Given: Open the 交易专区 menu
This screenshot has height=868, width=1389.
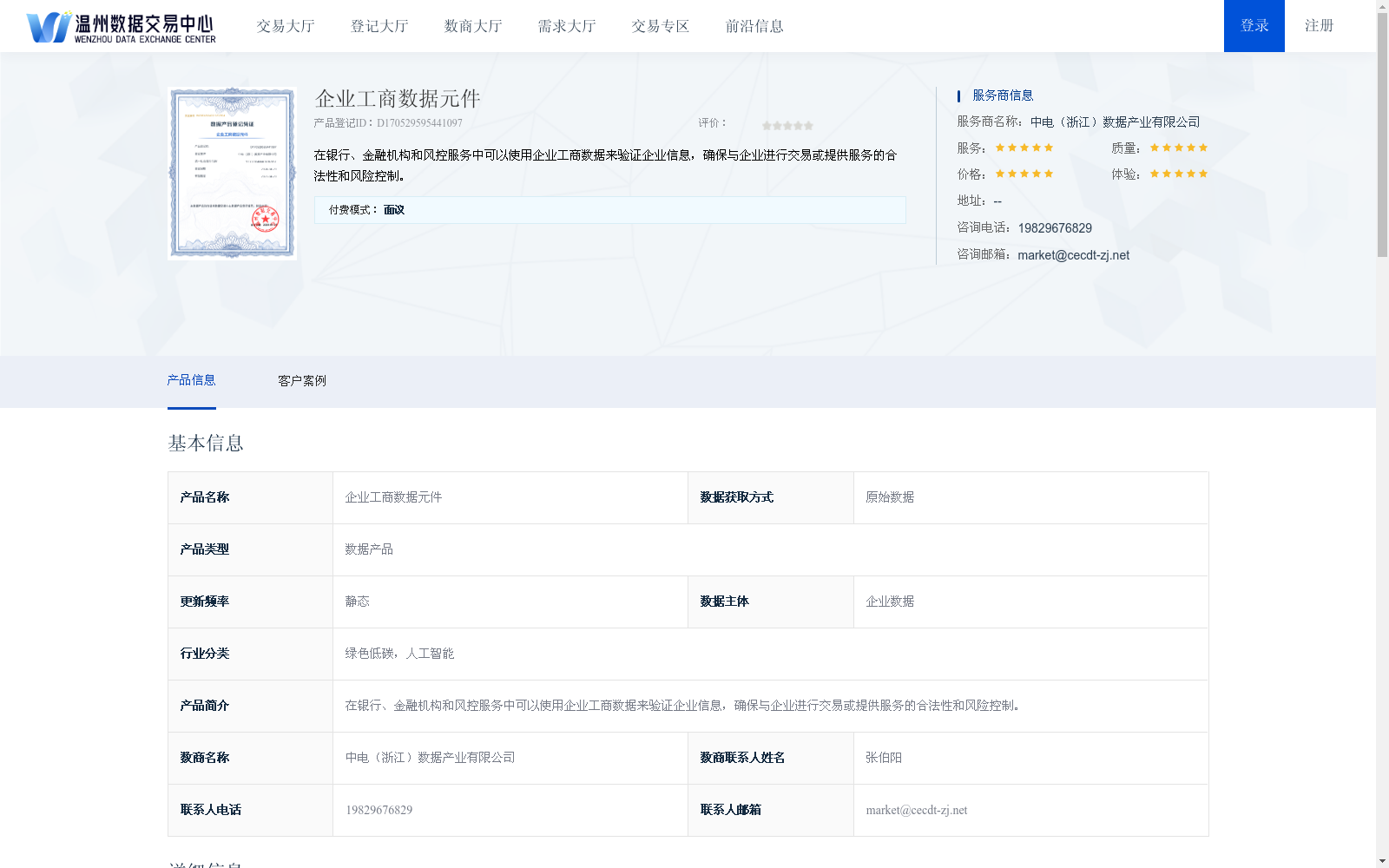Looking at the screenshot, I should point(661,26).
